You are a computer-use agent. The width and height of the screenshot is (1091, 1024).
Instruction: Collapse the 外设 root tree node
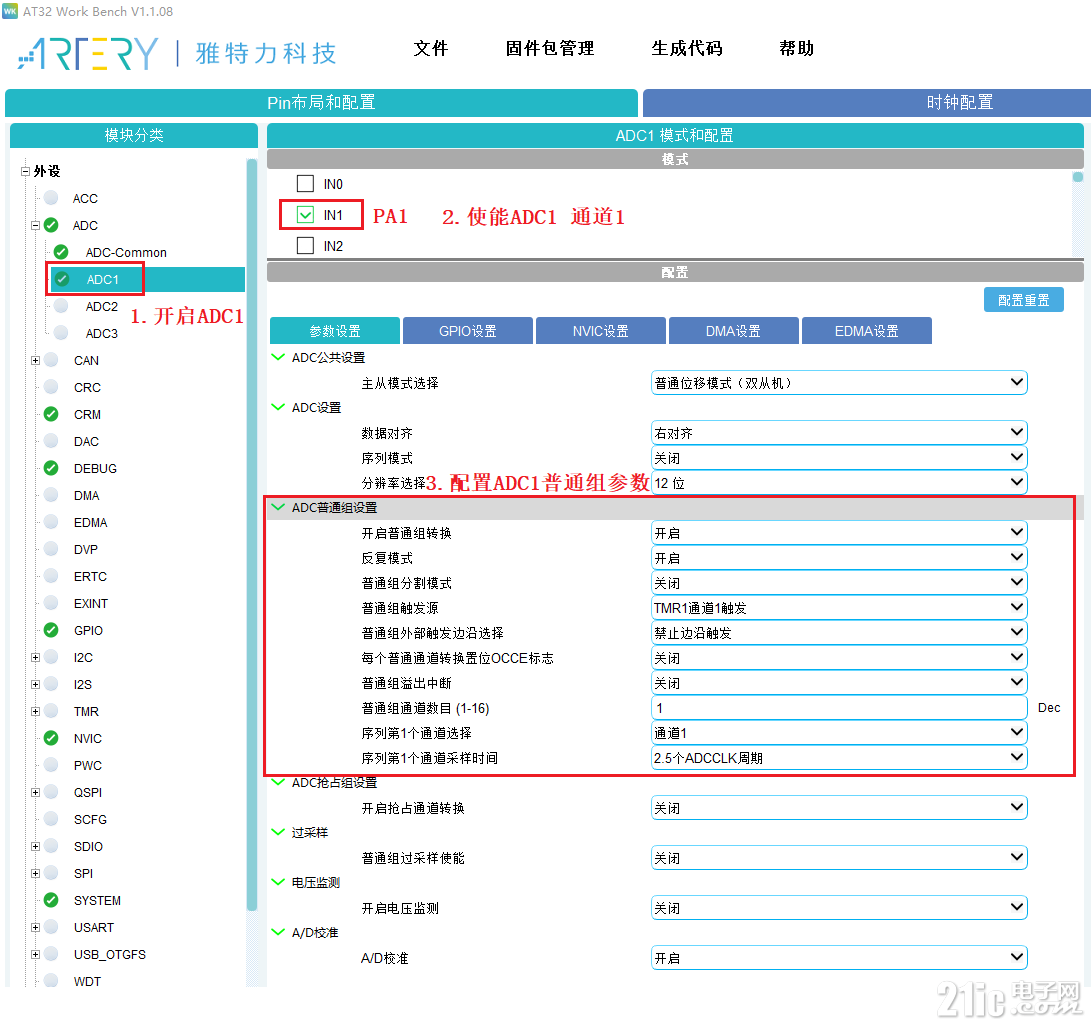(x=25, y=171)
